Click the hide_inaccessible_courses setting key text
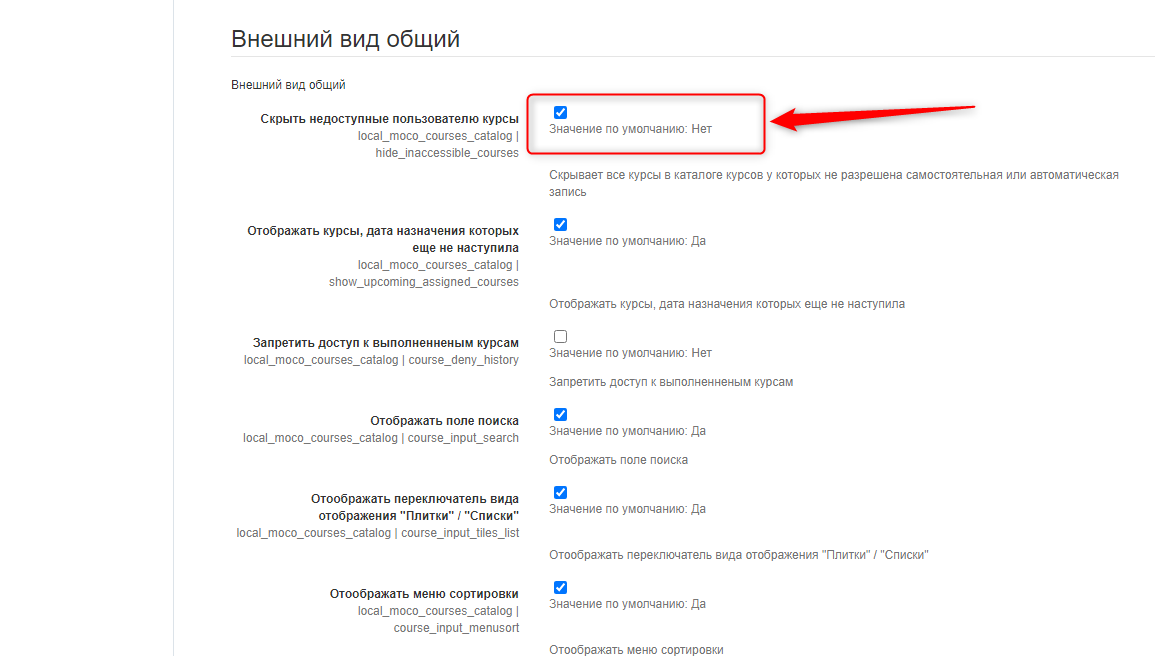 [x=447, y=153]
